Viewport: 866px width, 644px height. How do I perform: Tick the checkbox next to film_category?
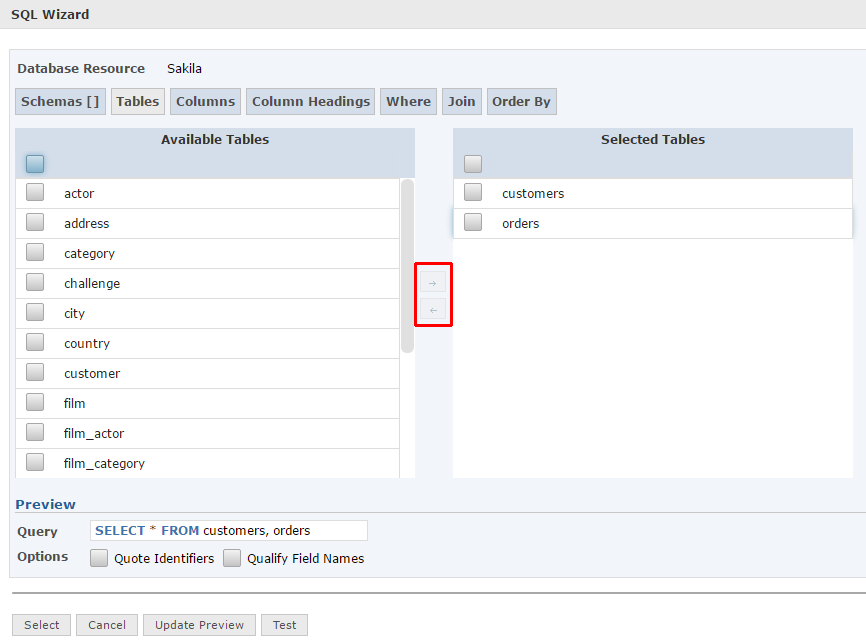(35, 462)
